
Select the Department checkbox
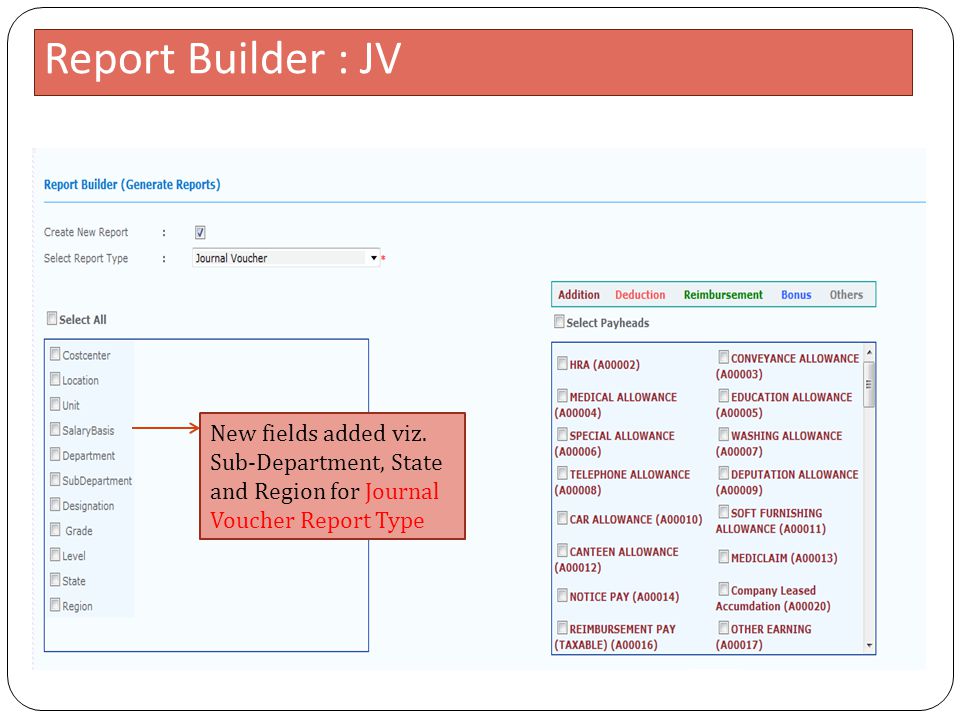55,454
